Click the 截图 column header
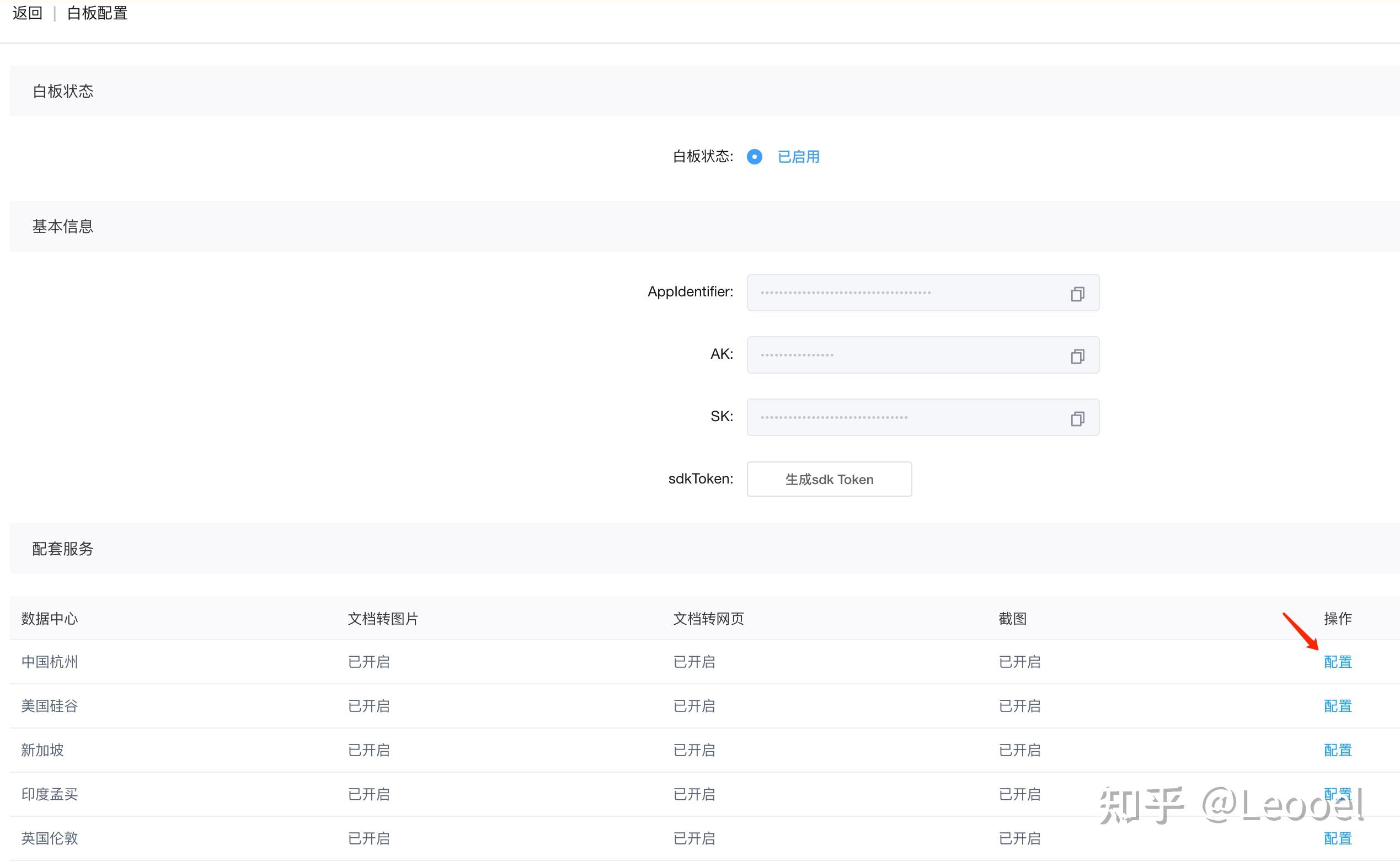The width and height of the screenshot is (1400, 861). tap(1012, 618)
